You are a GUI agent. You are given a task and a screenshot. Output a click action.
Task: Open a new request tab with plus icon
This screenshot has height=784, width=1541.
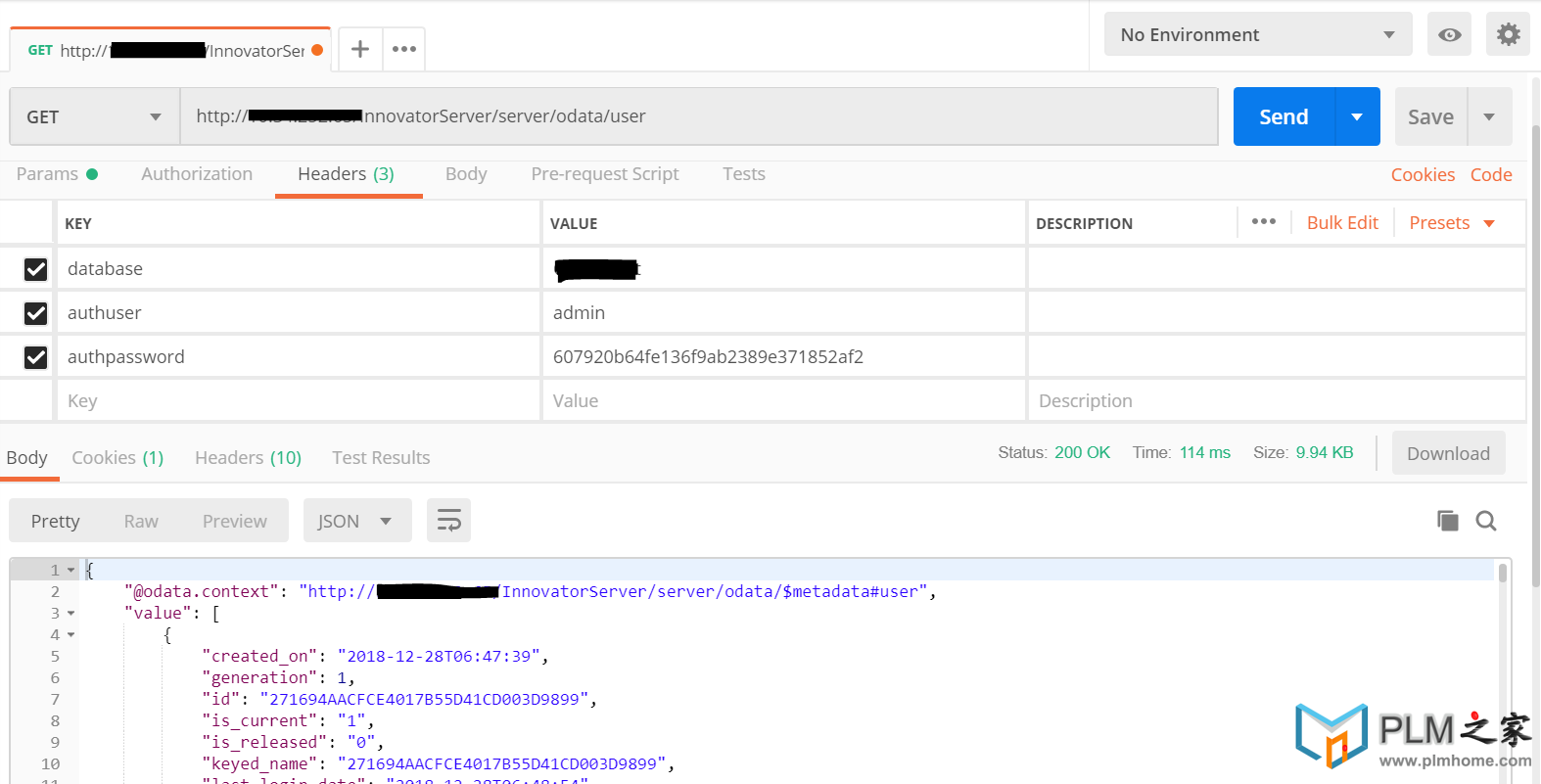tap(360, 49)
